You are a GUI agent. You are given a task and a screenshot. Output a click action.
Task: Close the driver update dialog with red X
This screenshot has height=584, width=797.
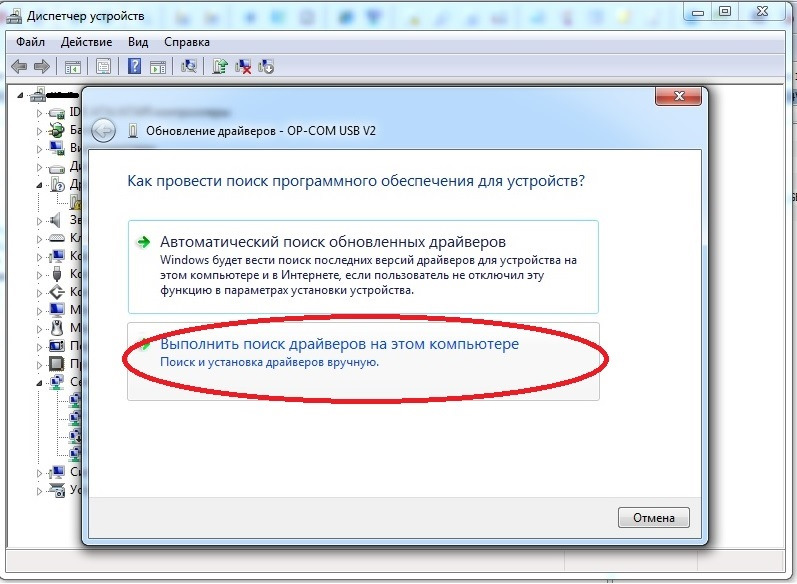[679, 96]
